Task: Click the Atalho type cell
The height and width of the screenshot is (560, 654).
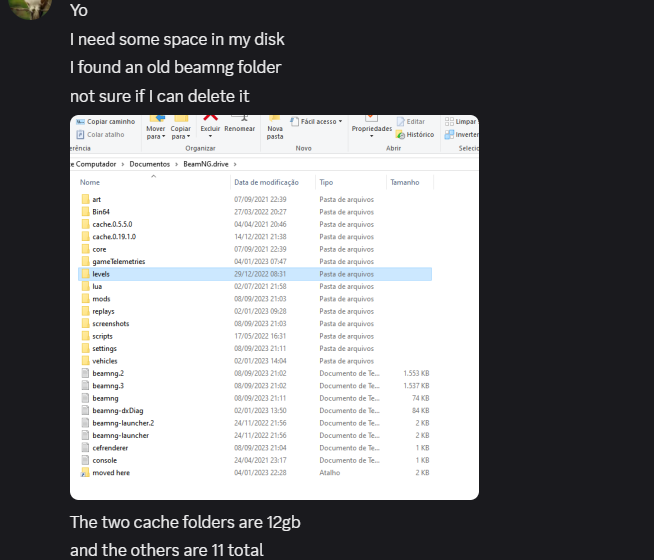Action: [330, 472]
